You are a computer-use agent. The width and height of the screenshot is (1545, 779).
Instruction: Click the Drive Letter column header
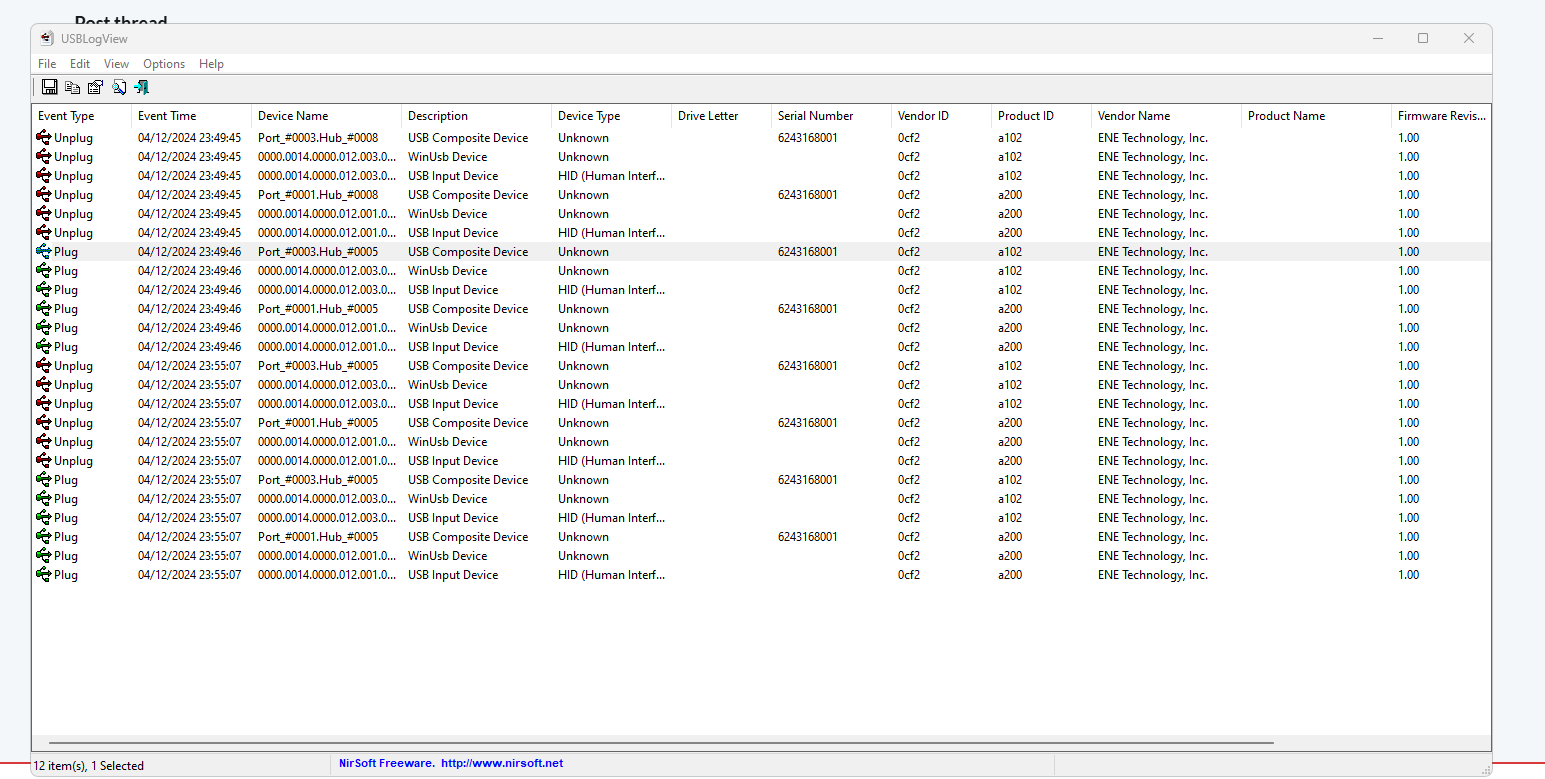[x=721, y=116]
